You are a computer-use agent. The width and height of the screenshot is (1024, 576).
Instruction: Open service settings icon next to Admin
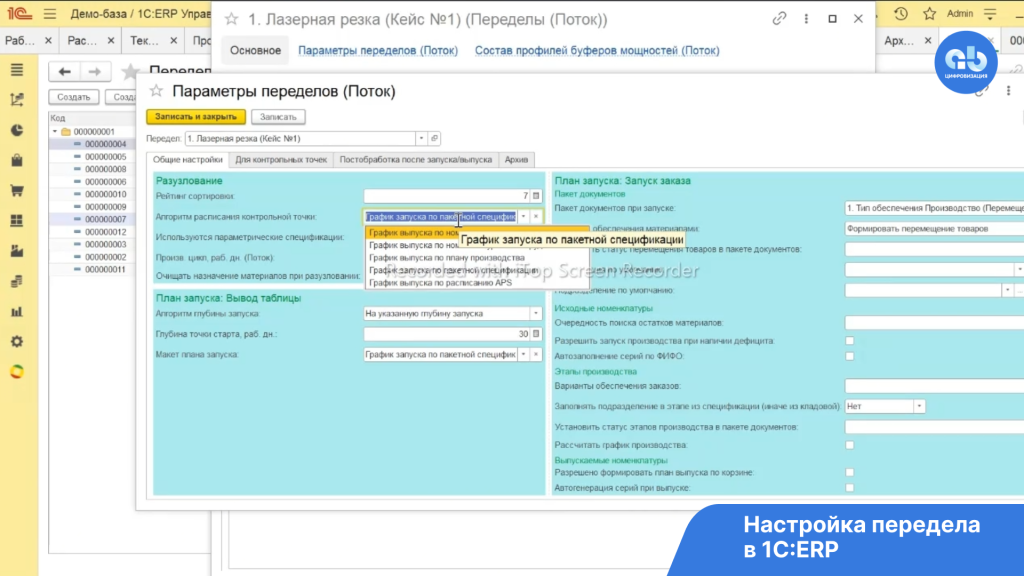click(990, 14)
